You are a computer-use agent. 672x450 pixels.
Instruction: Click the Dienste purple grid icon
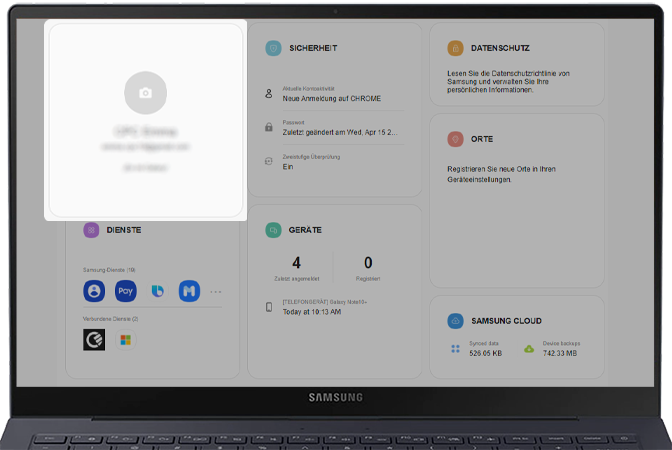pos(91,230)
